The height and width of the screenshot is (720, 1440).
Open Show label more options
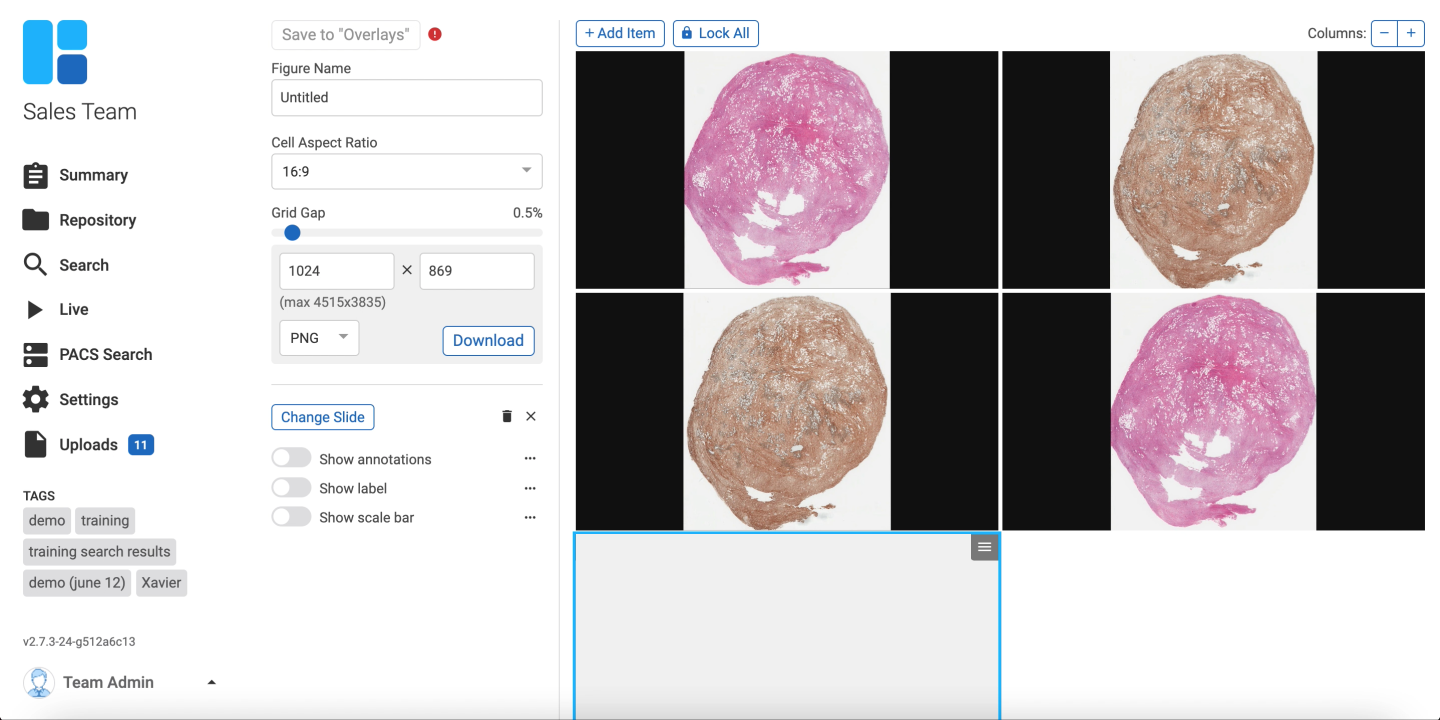coord(530,488)
